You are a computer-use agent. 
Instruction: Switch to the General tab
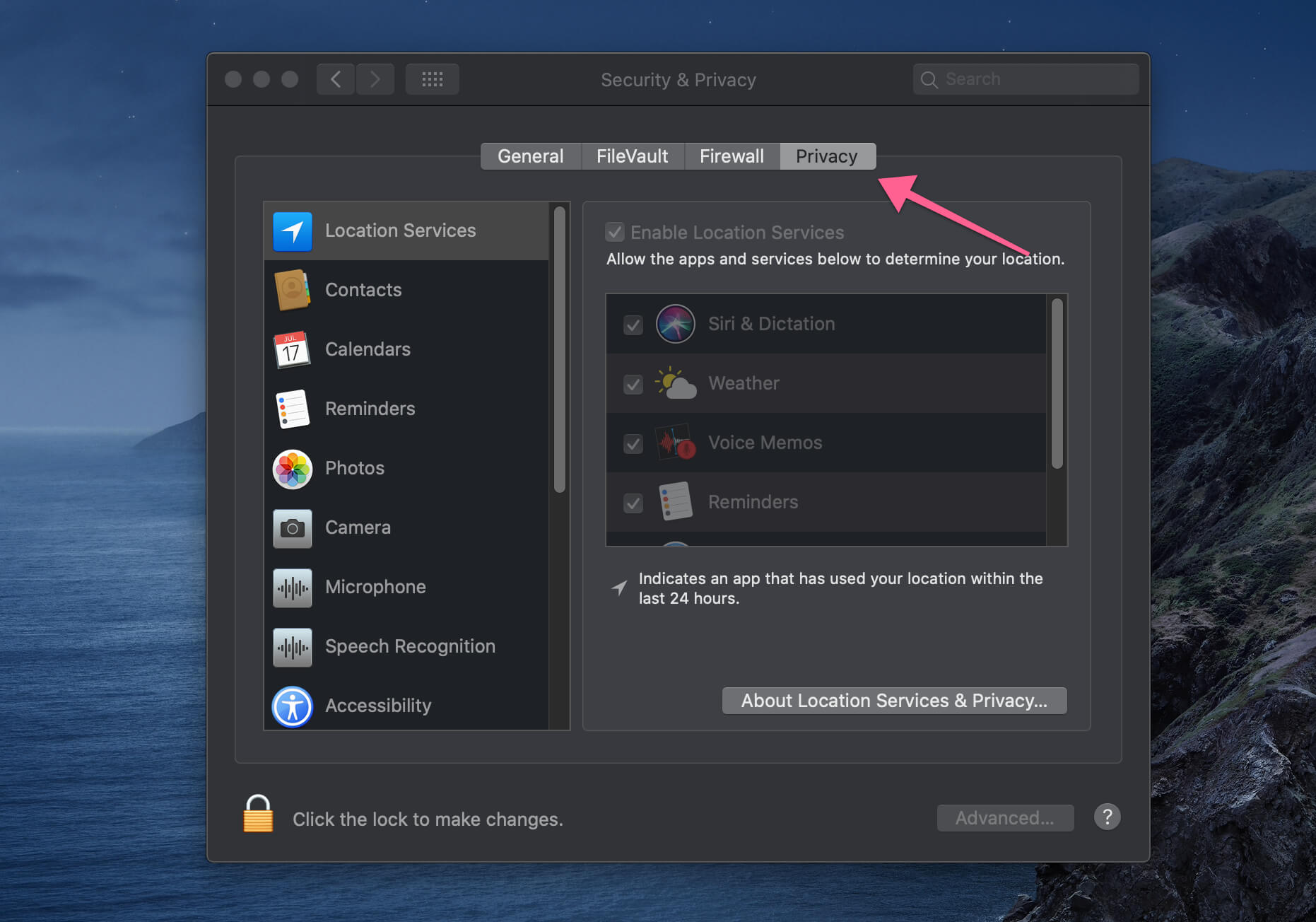click(531, 156)
